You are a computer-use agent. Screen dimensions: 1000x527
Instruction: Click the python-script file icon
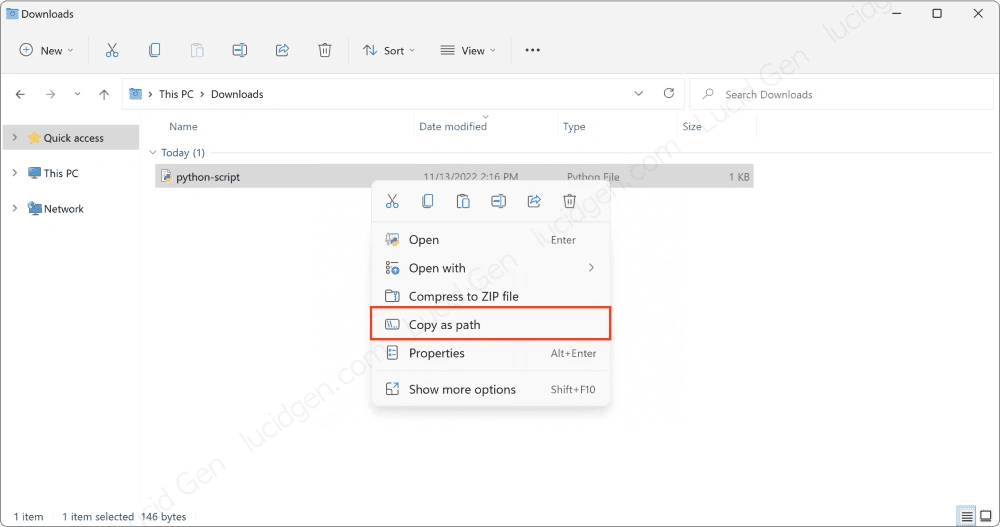click(x=166, y=176)
